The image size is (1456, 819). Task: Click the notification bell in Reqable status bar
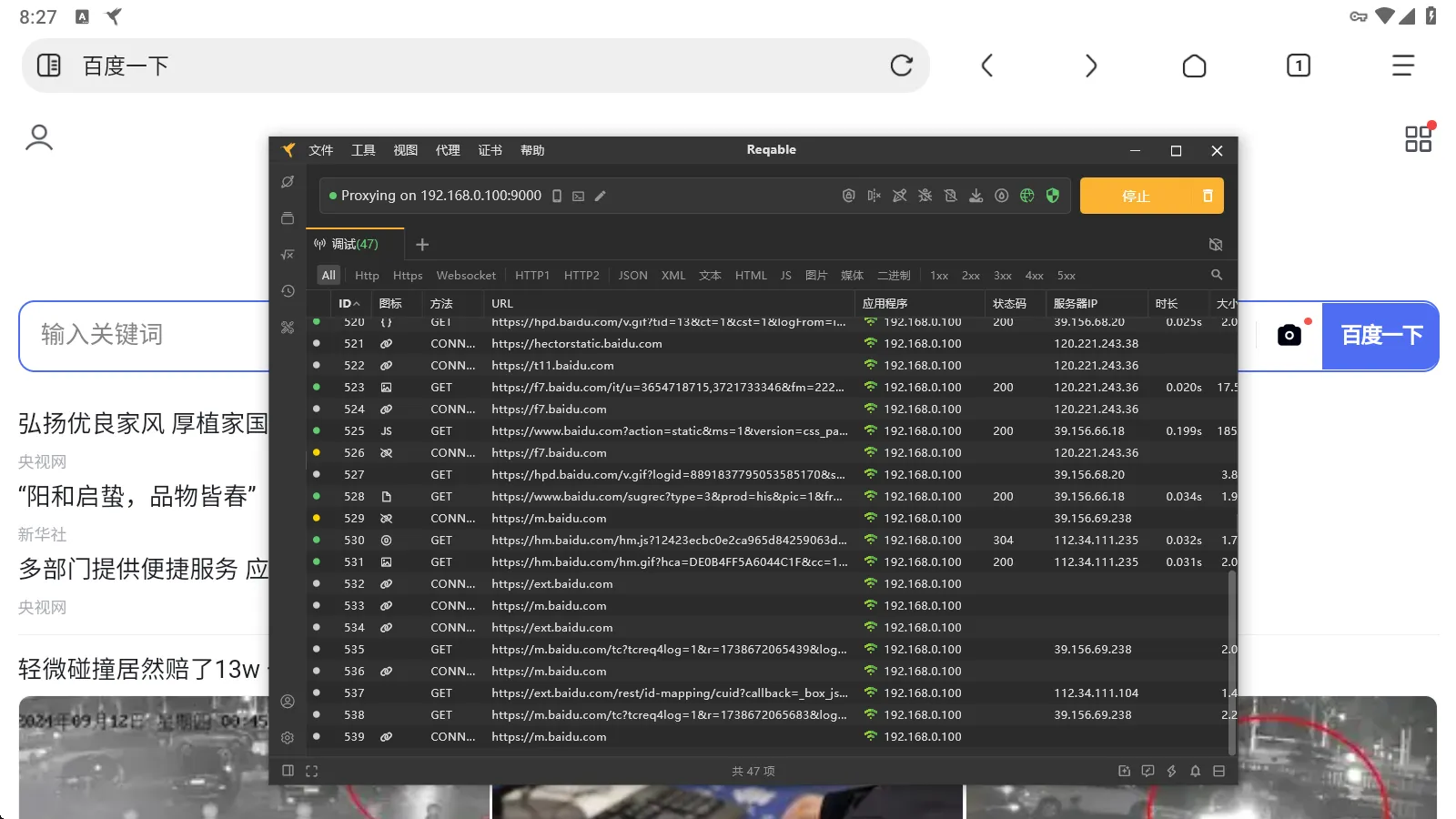[1195, 771]
